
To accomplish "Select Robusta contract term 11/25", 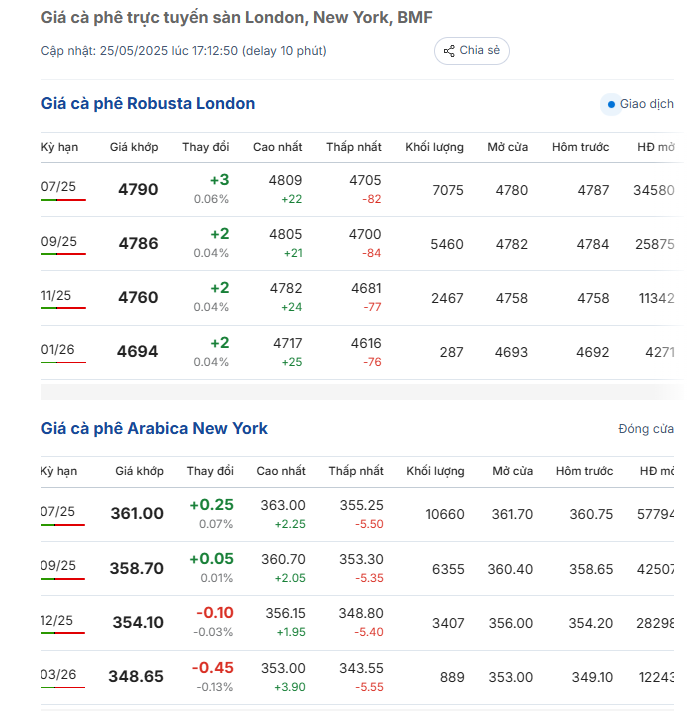I will pyautogui.click(x=56, y=296).
